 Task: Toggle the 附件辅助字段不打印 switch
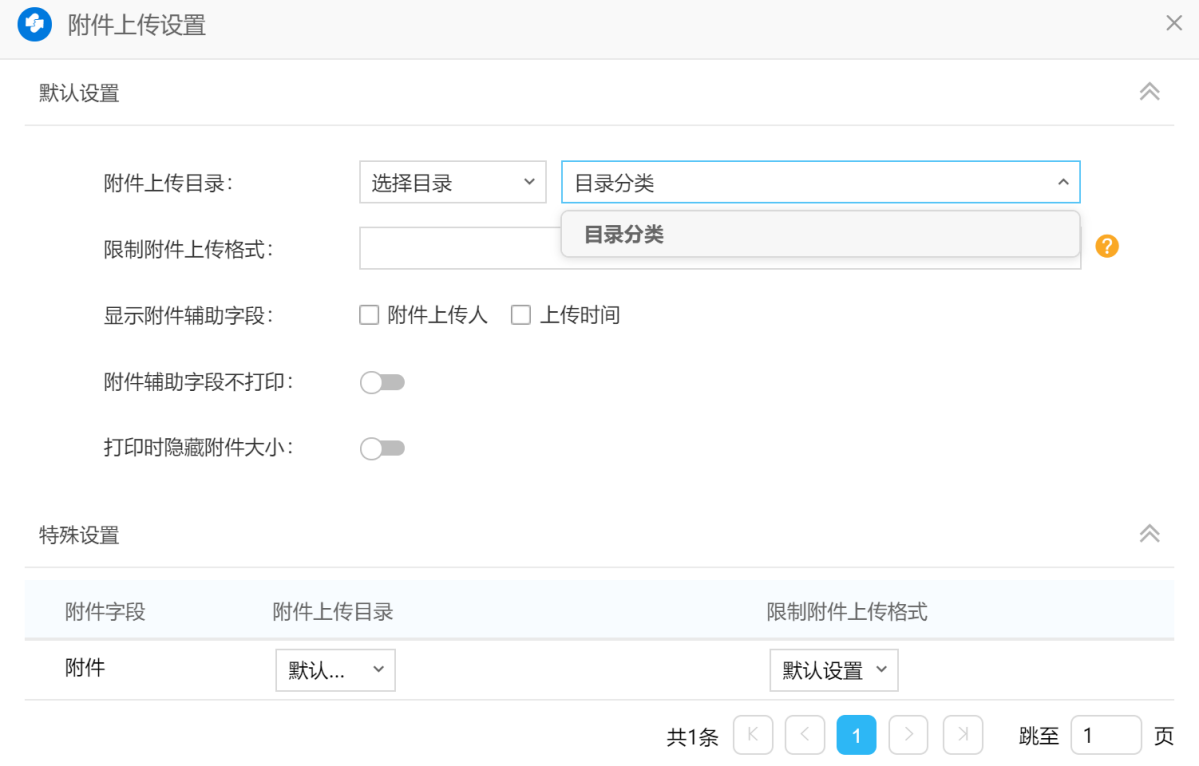(x=382, y=383)
